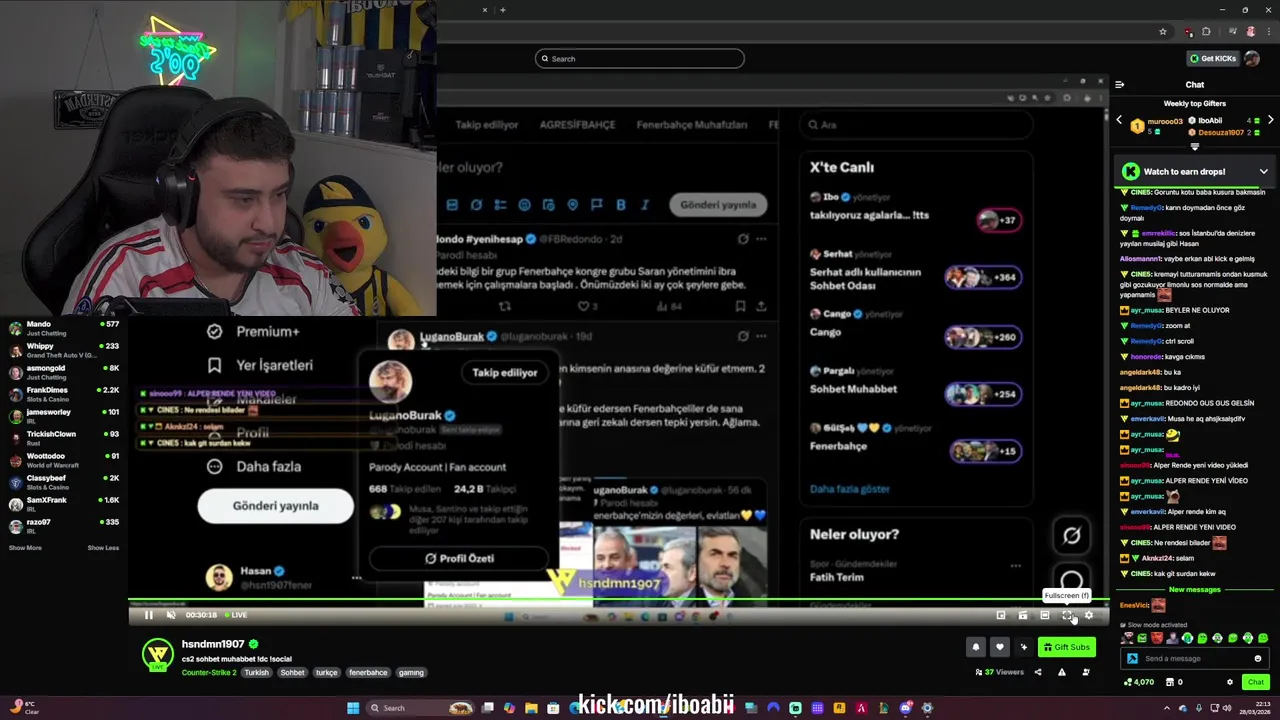Click the first quick emote above chat input
The image size is (1280, 720).
pos(1128,638)
